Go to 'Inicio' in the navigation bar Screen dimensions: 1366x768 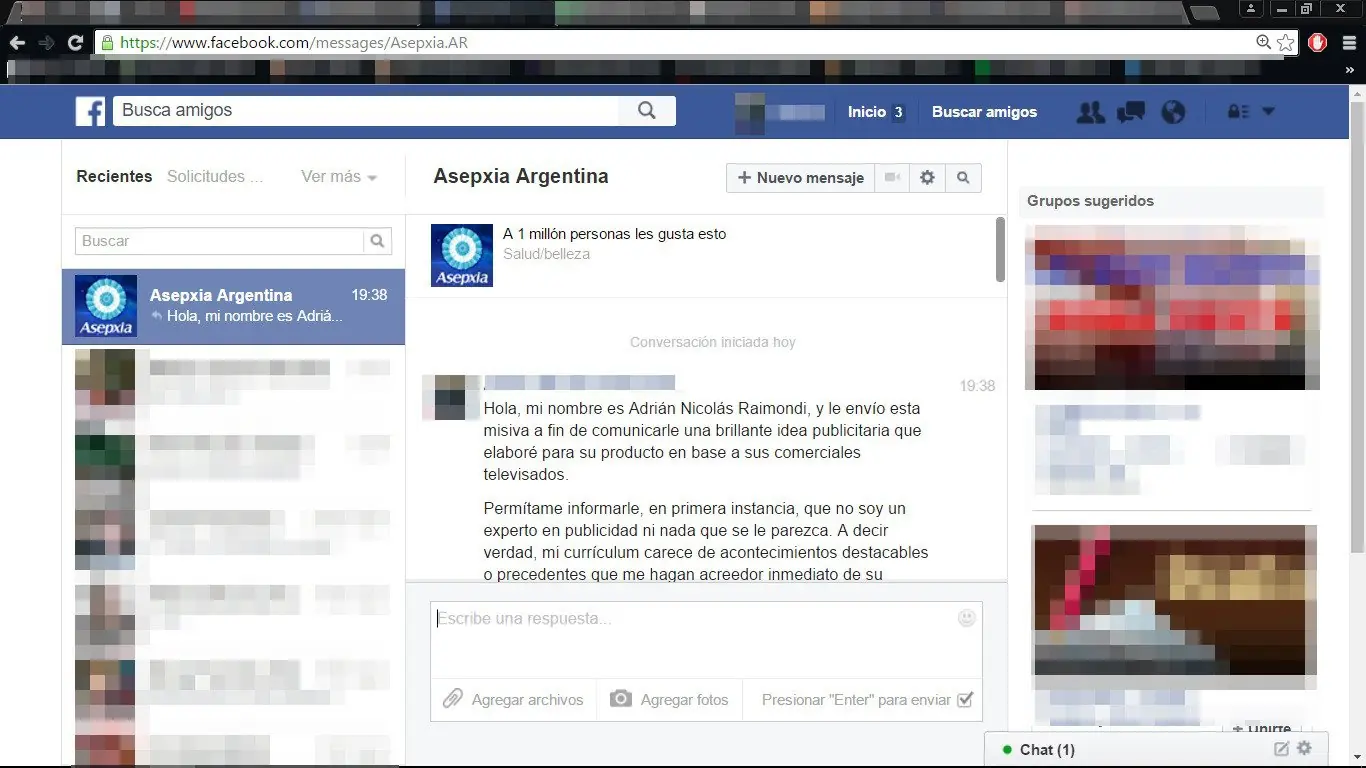(864, 112)
